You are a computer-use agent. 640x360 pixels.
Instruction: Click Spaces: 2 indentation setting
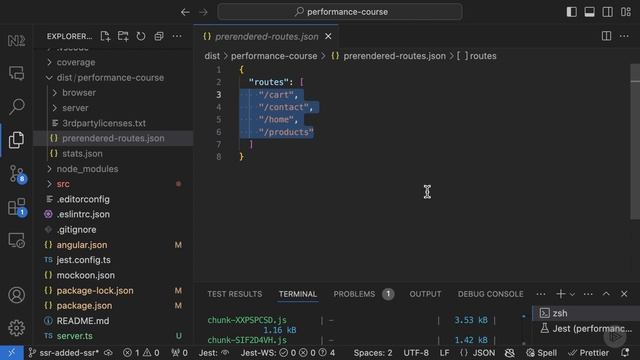[373, 353]
